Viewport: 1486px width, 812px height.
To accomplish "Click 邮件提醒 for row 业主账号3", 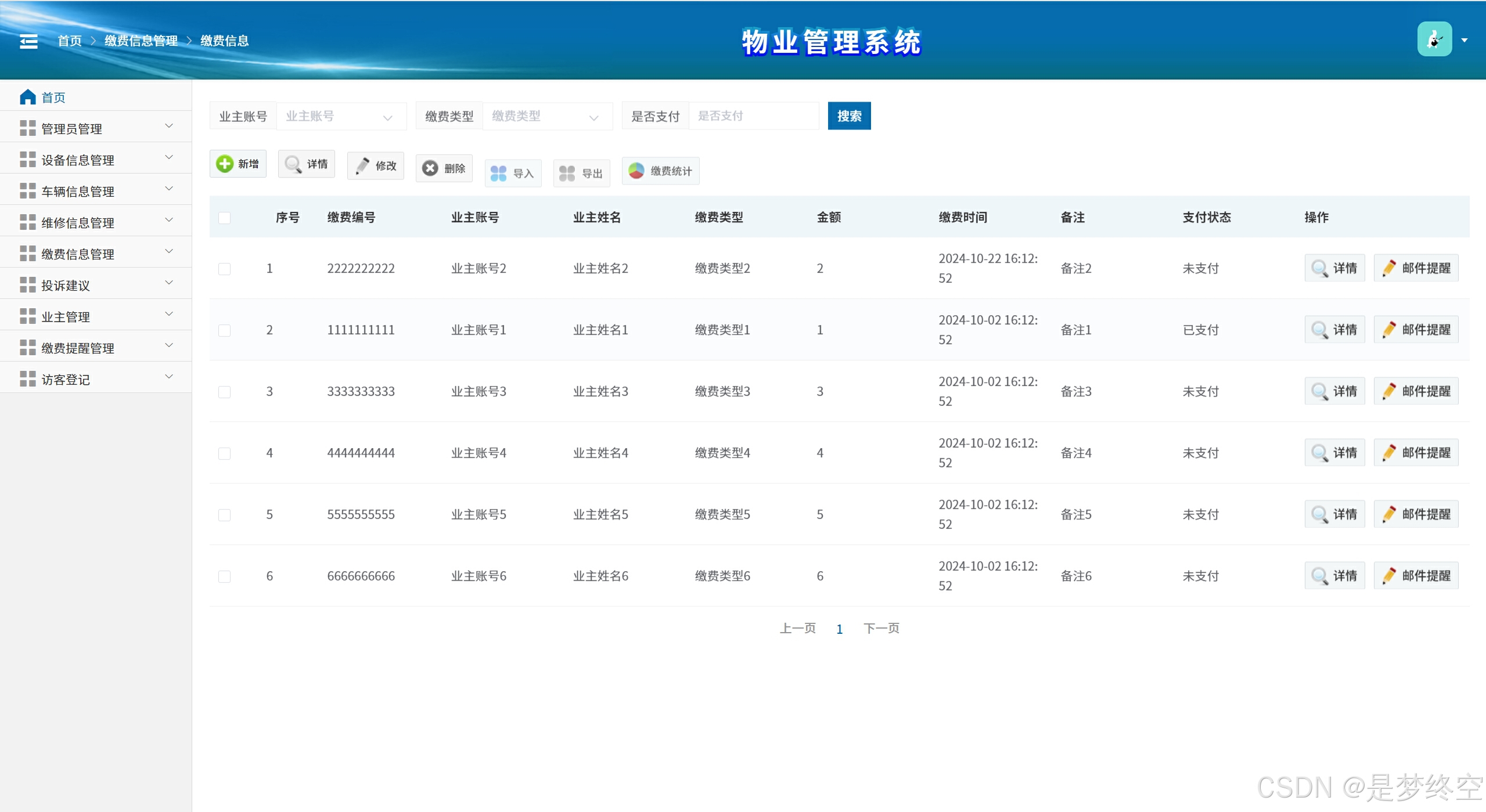I will (x=1416, y=391).
